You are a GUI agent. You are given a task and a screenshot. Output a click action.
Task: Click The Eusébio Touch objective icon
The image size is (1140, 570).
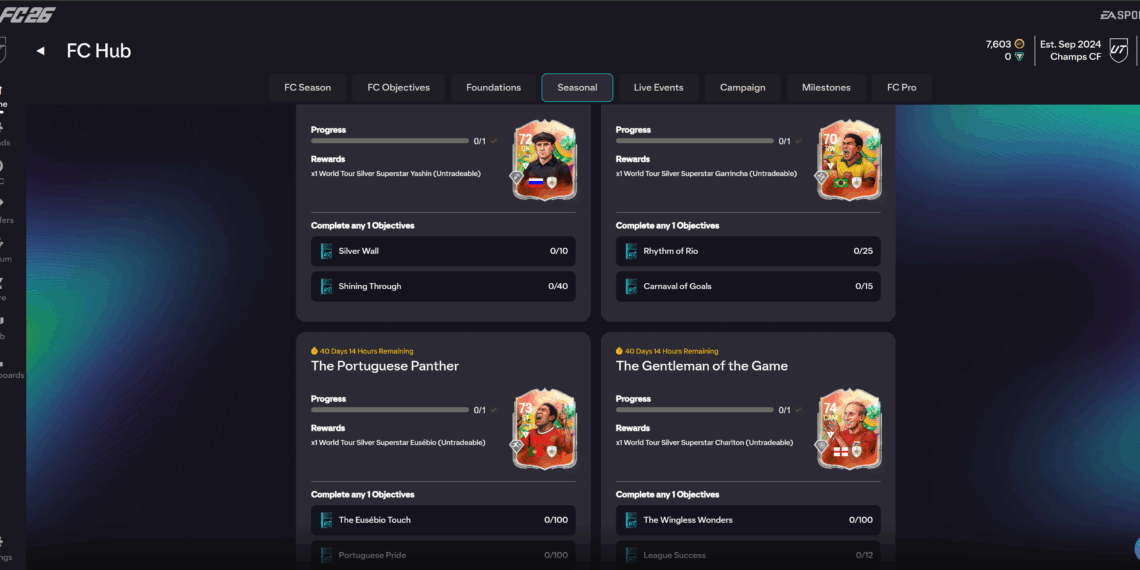point(326,520)
